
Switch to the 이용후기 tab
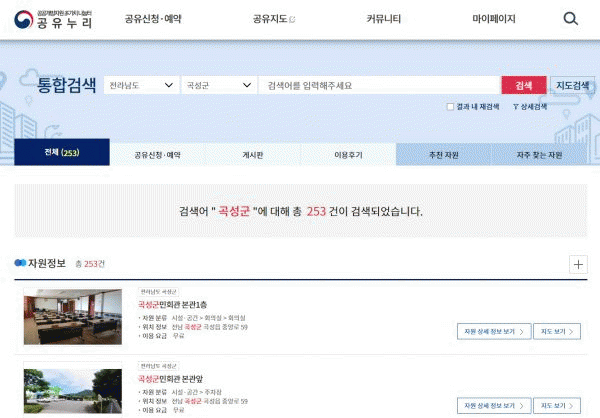point(348,154)
